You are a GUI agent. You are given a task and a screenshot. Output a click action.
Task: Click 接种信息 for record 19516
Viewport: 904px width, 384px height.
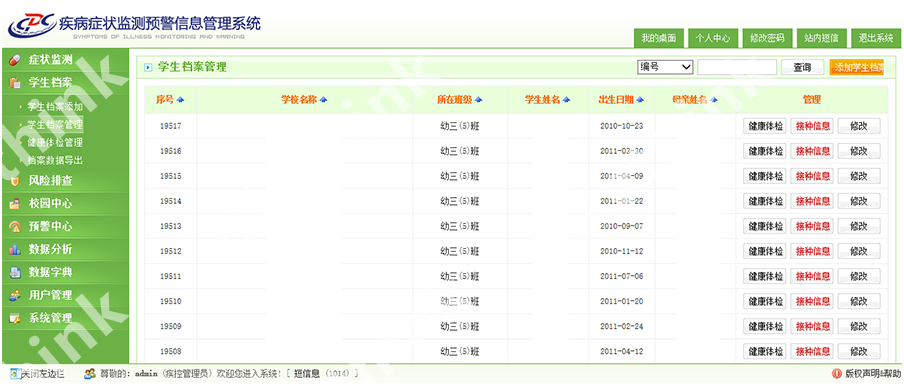coord(812,151)
